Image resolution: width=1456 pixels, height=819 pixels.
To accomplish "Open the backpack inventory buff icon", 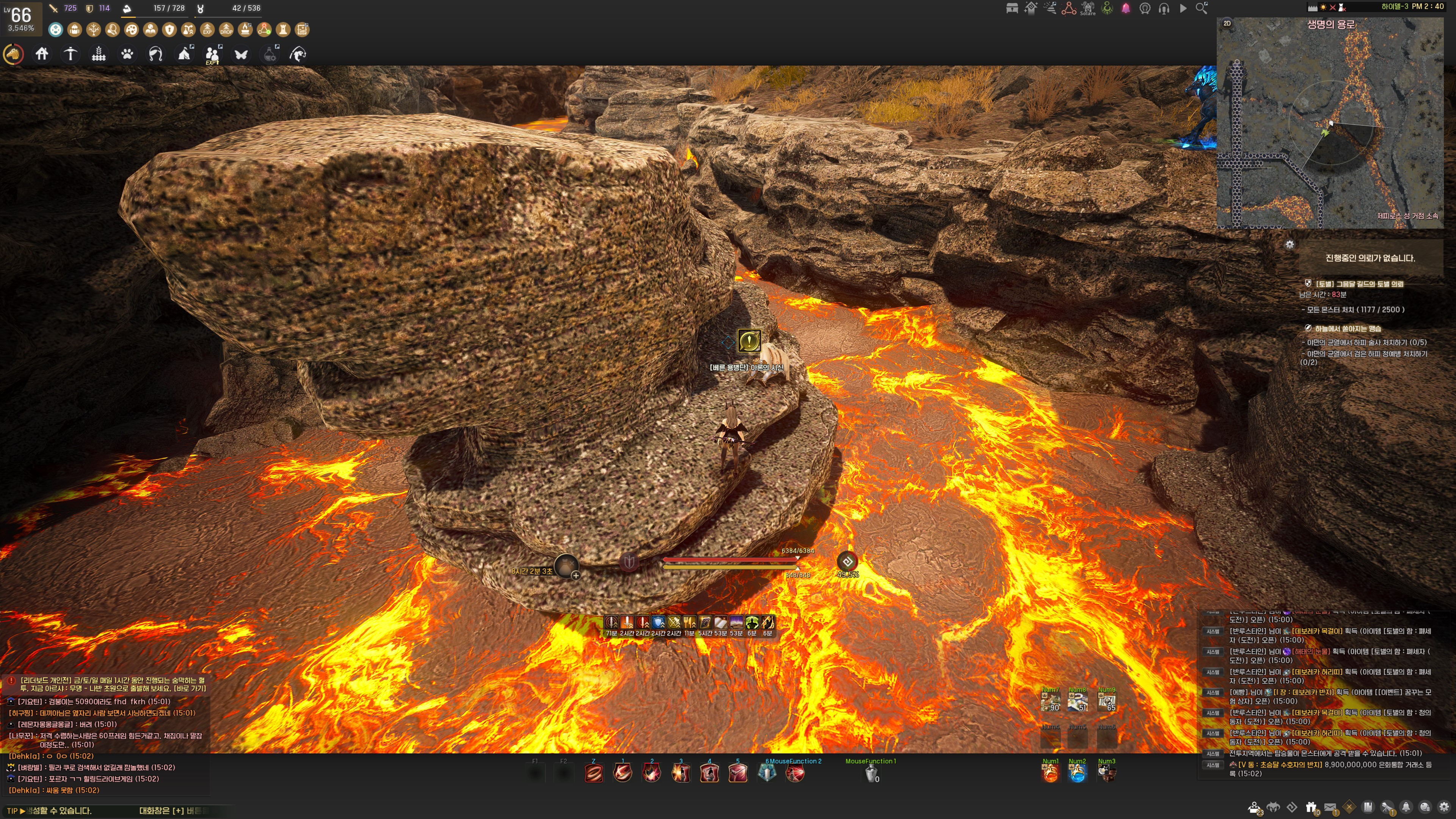I will [x=75, y=30].
